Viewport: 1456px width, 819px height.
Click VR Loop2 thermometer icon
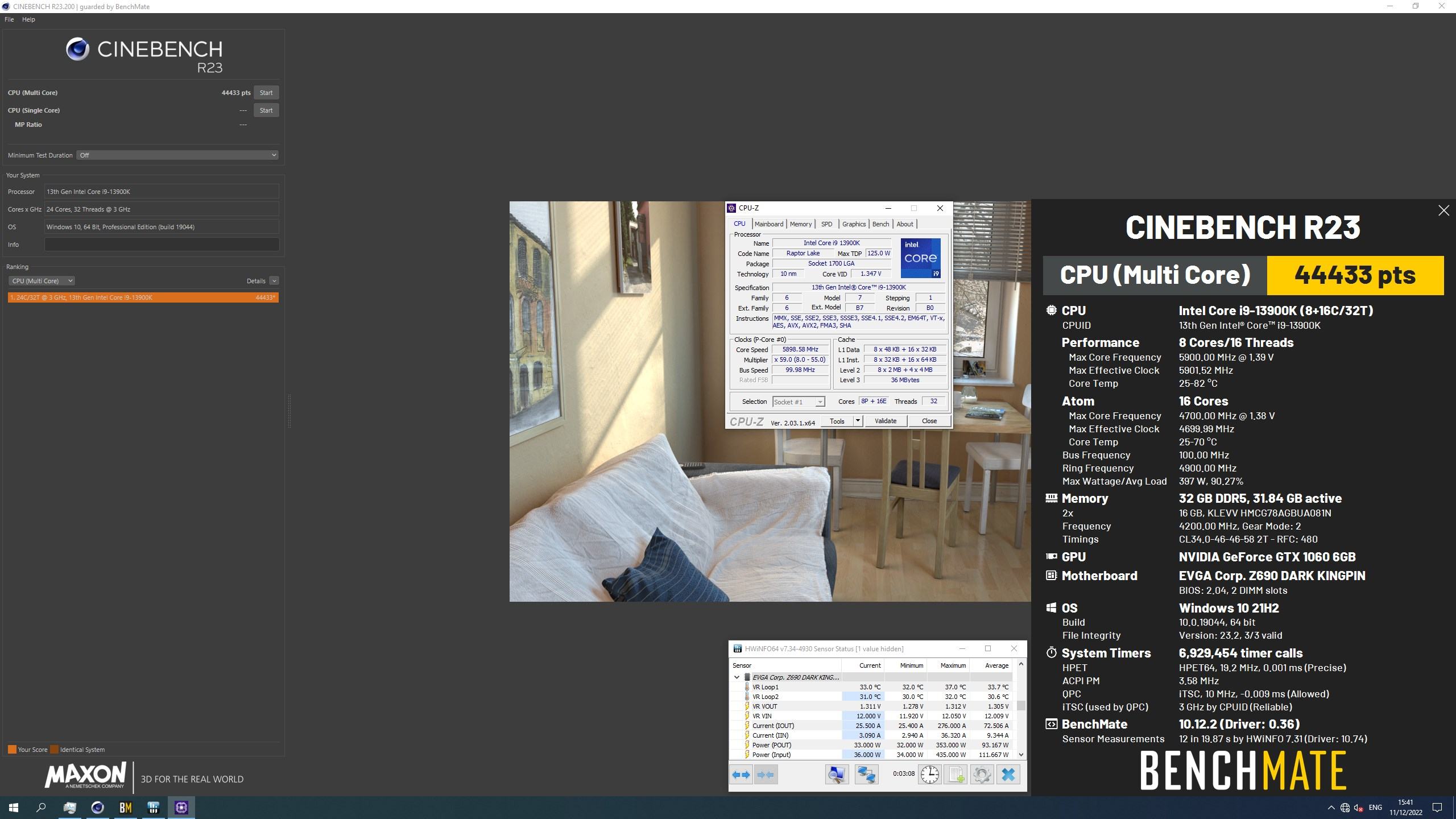point(747,697)
